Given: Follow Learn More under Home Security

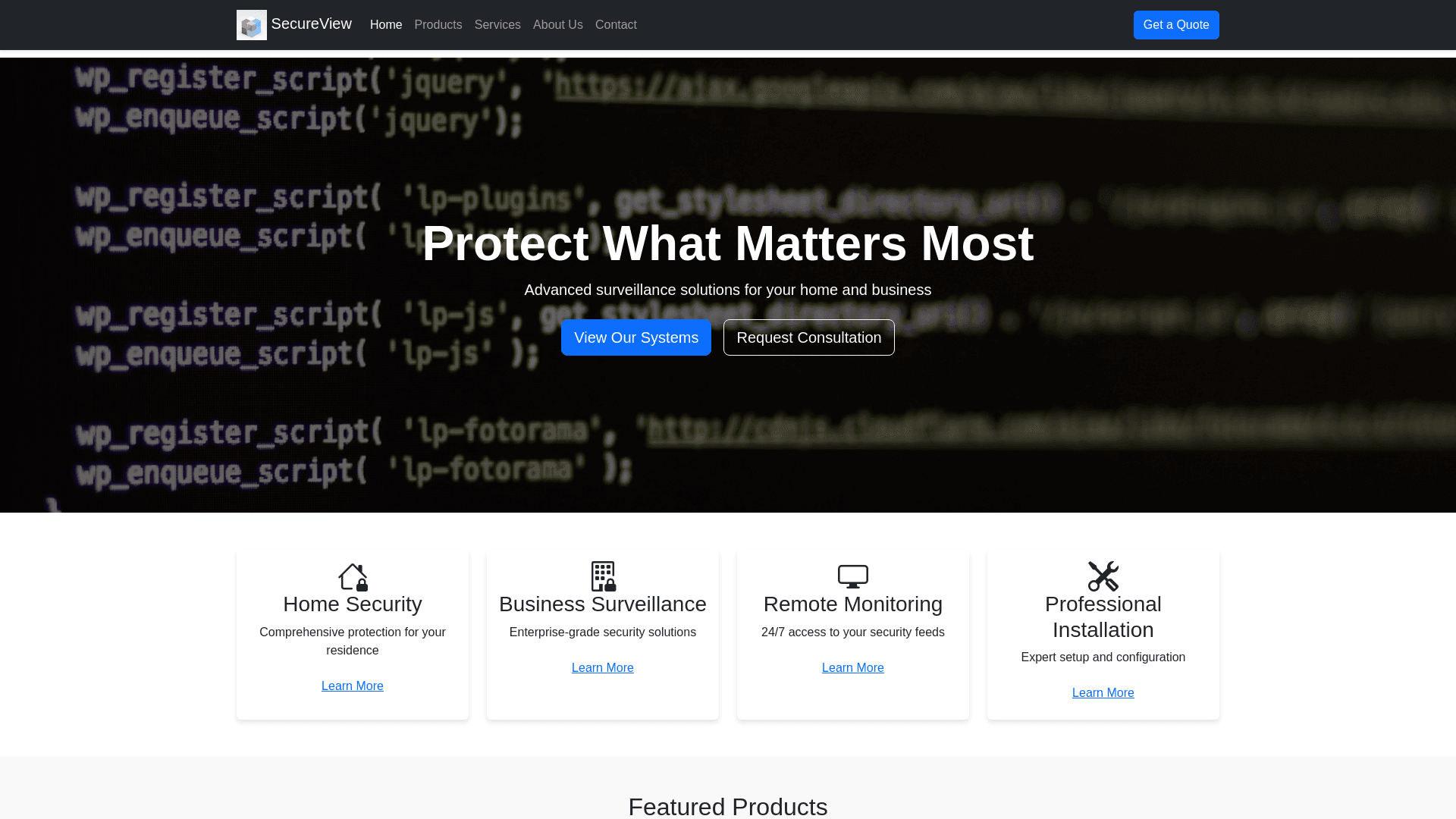Looking at the screenshot, I should point(352,686).
